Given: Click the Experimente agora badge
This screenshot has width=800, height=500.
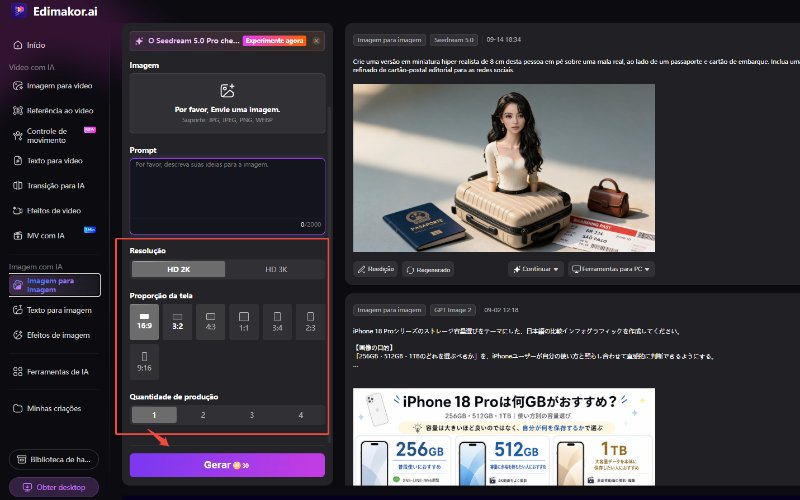Looking at the screenshot, I should point(274,41).
